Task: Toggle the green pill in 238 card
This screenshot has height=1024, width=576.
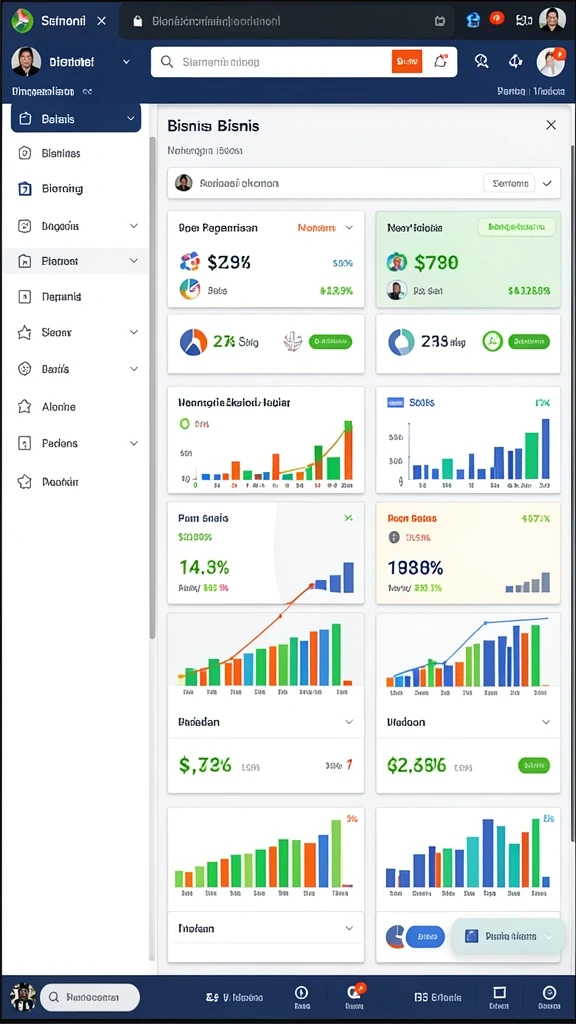Action: (528, 341)
